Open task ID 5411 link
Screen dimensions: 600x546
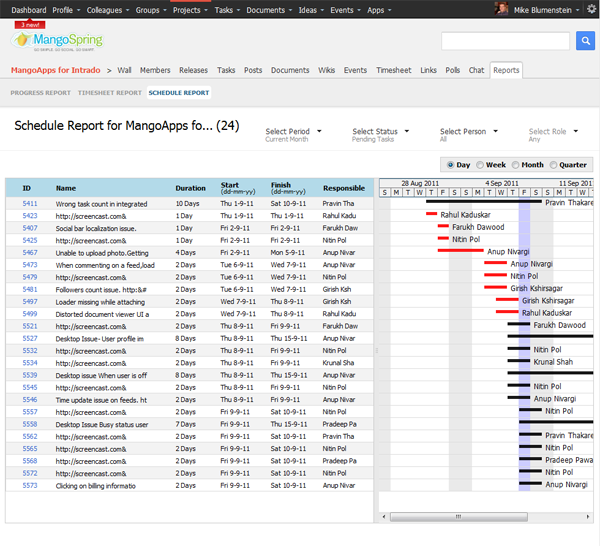coord(30,204)
